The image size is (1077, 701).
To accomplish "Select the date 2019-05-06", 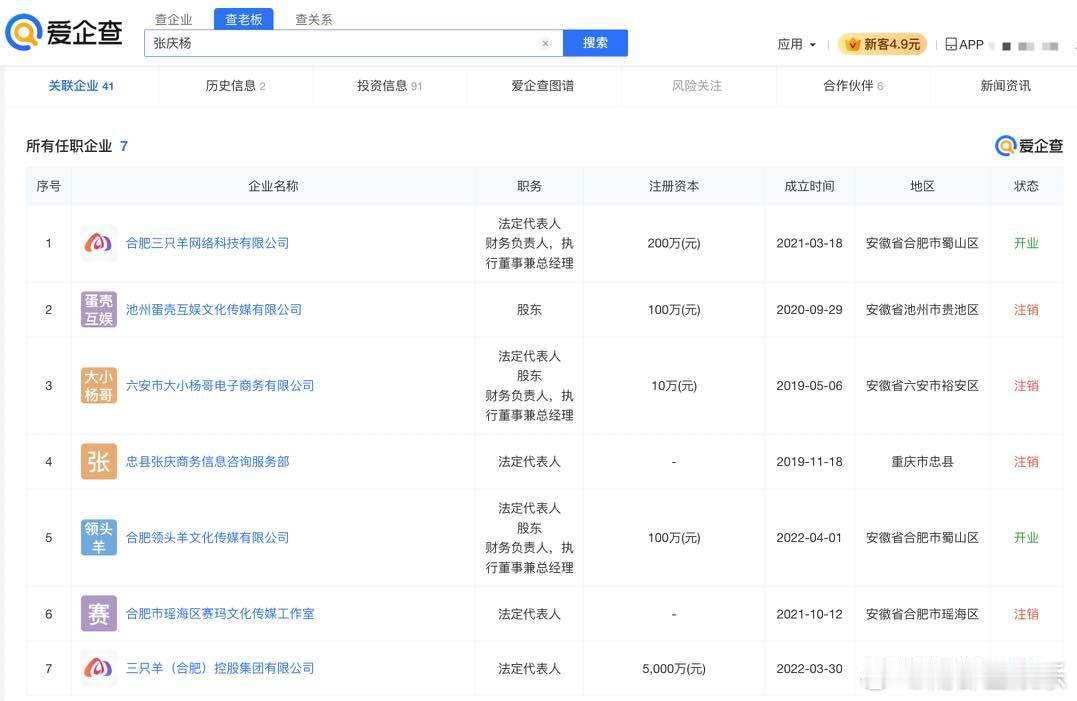I will (809, 386).
